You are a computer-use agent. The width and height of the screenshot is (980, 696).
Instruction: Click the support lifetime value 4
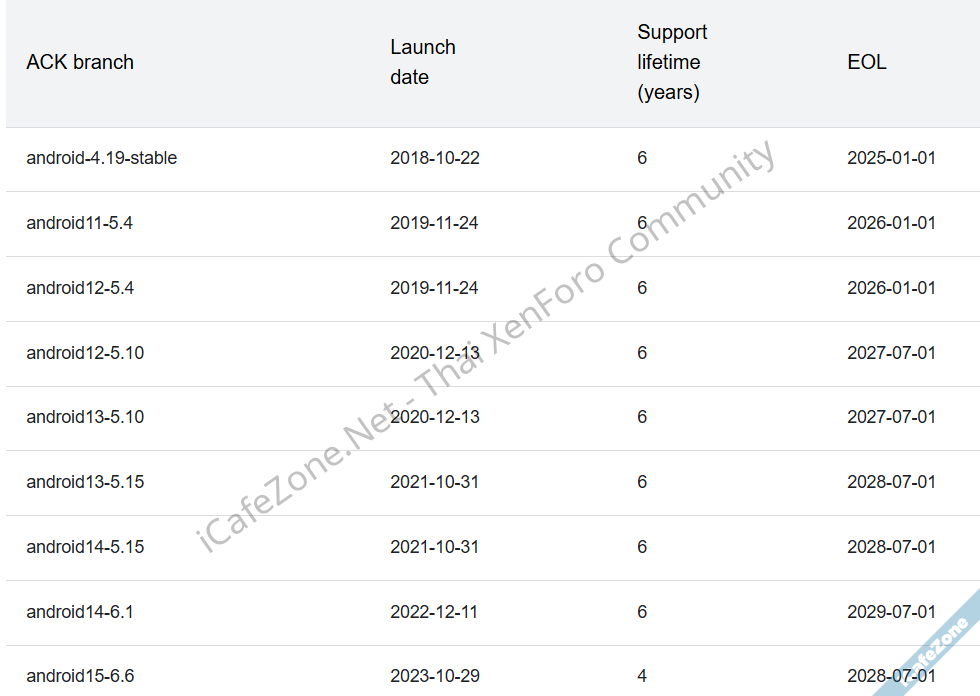tap(642, 676)
